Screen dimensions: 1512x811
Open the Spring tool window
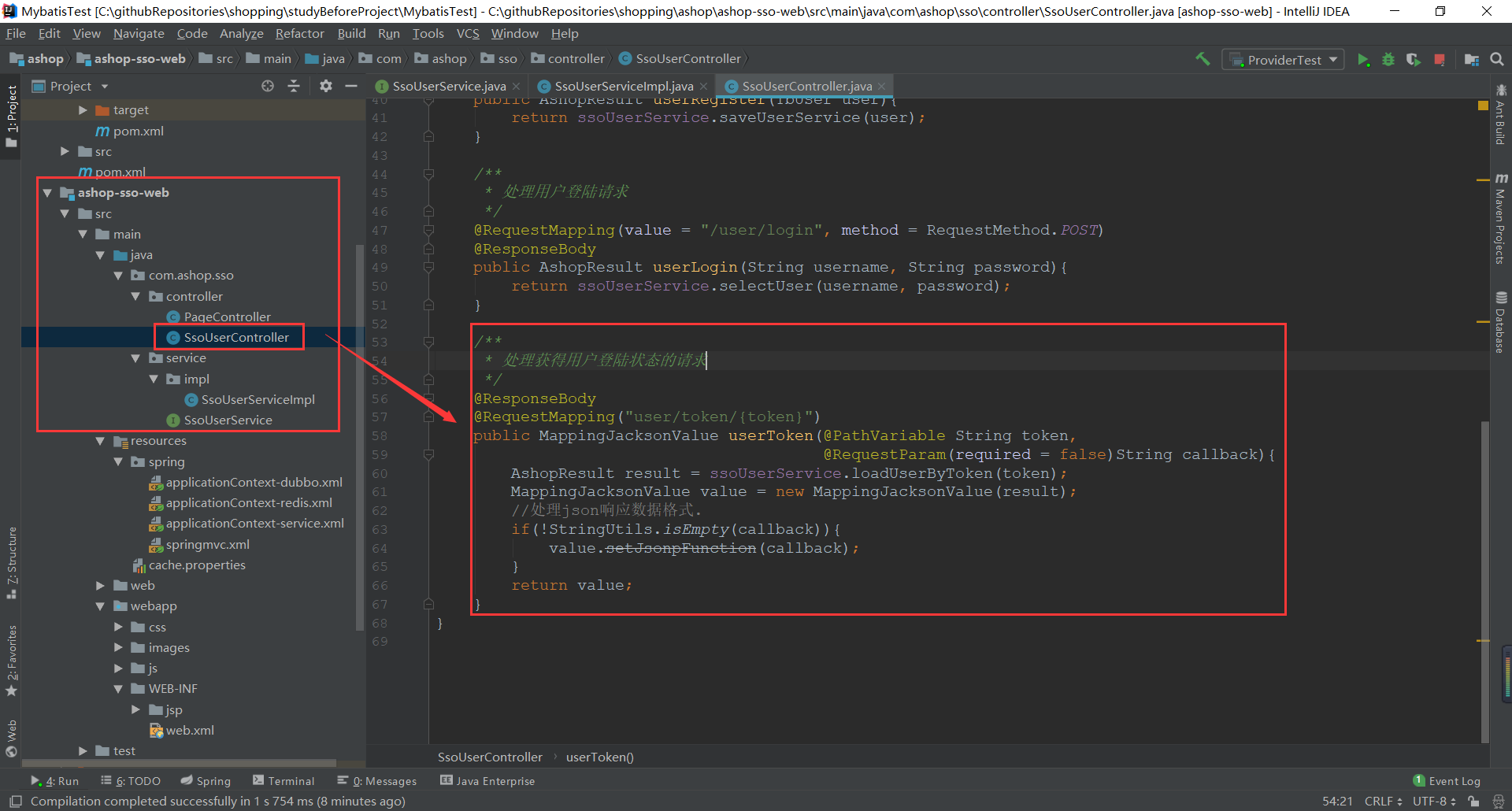206,781
